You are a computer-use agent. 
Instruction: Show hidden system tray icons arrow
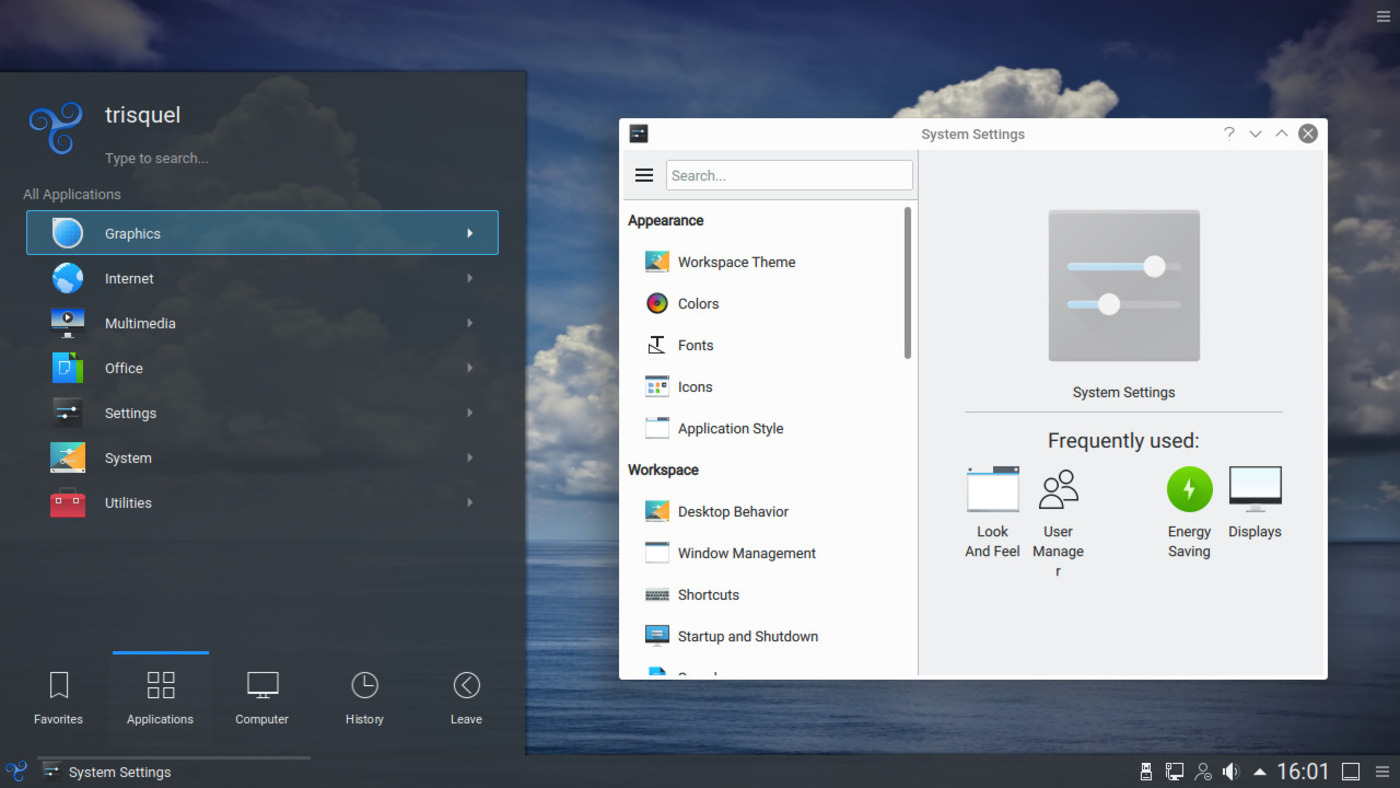coord(1260,771)
